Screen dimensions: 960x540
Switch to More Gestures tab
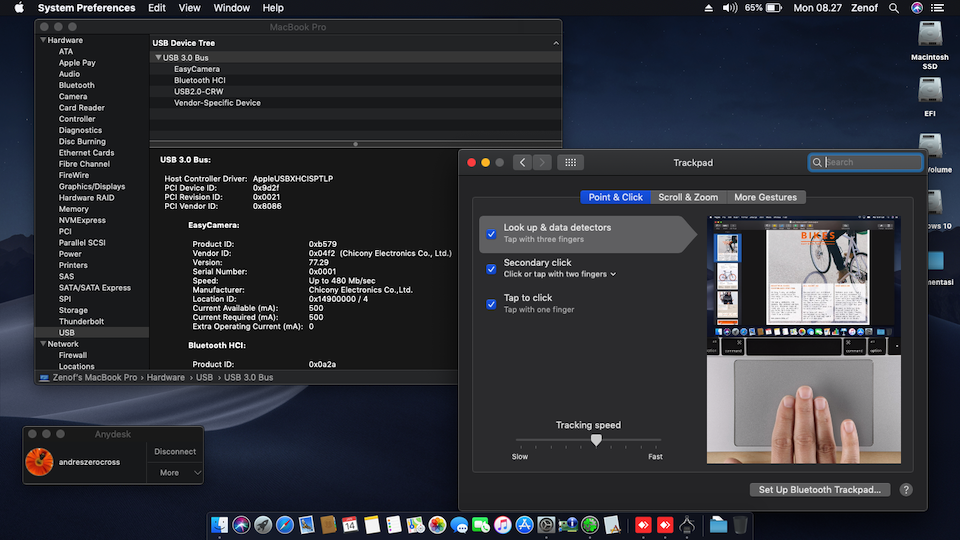coord(765,197)
